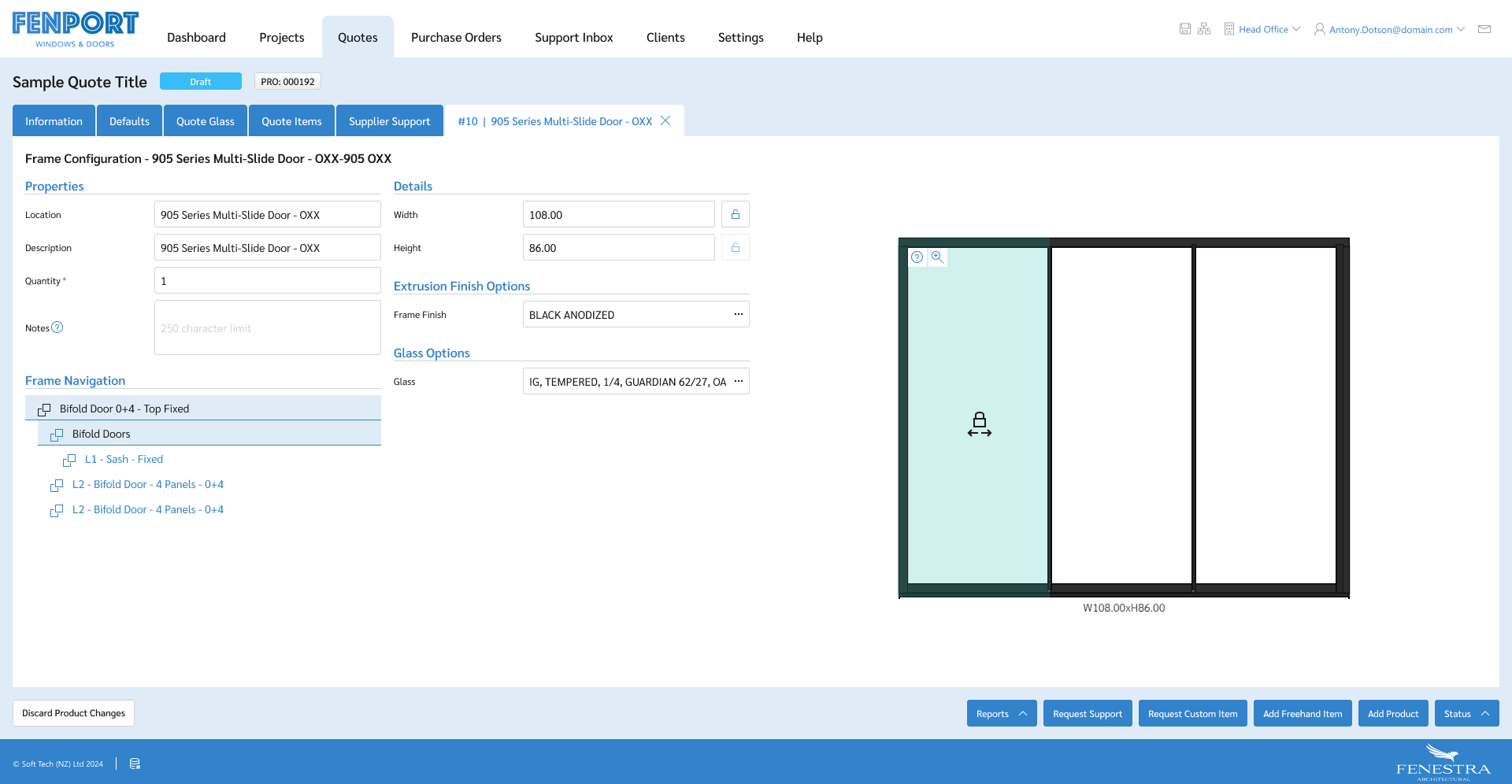The height and width of the screenshot is (784, 1512).
Task: Click the Add Product button
Action: tap(1393, 713)
